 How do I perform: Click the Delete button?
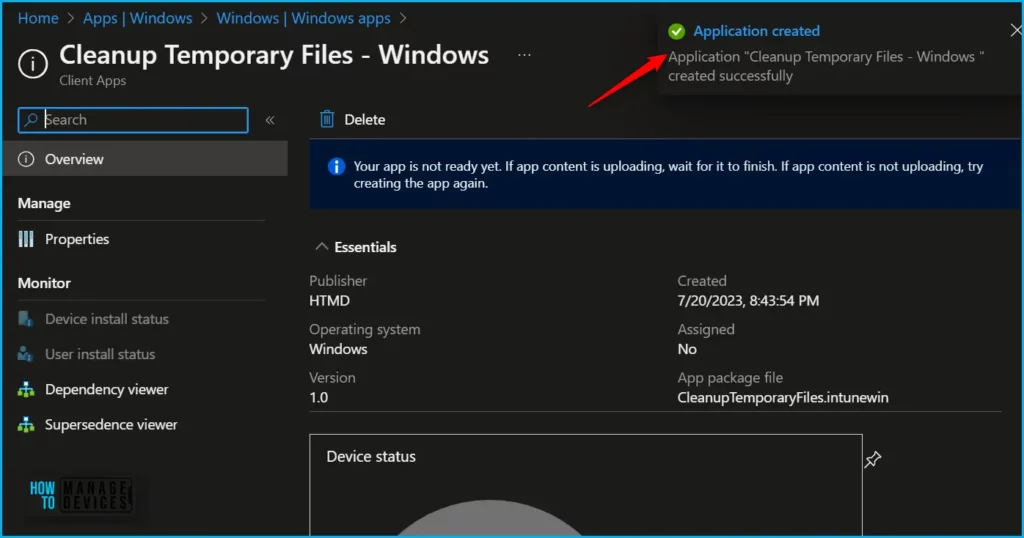tap(353, 119)
